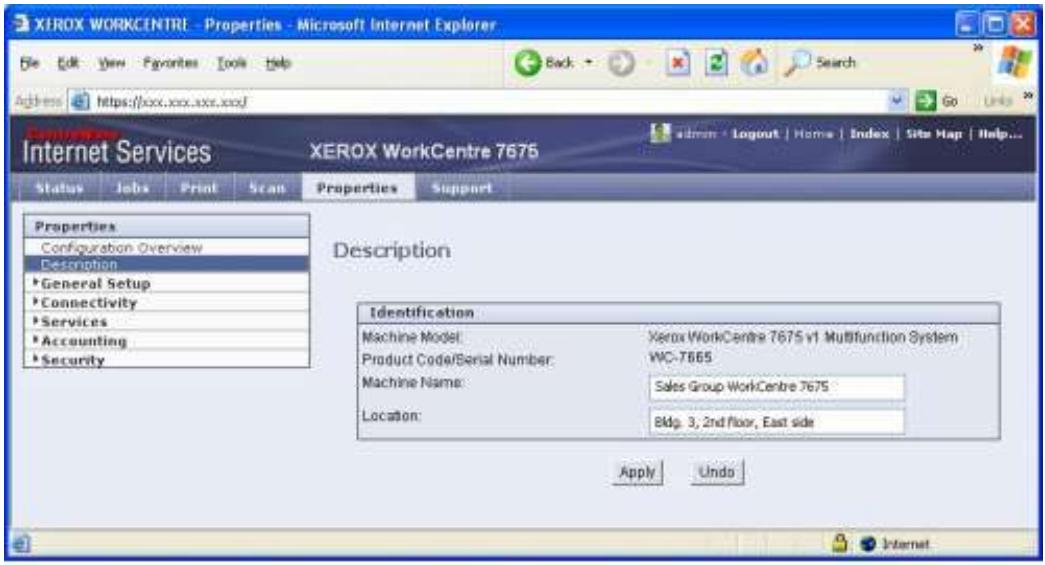Select the Properties tab
Viewport: 1045px width, 565px height.
click(357, 188)
